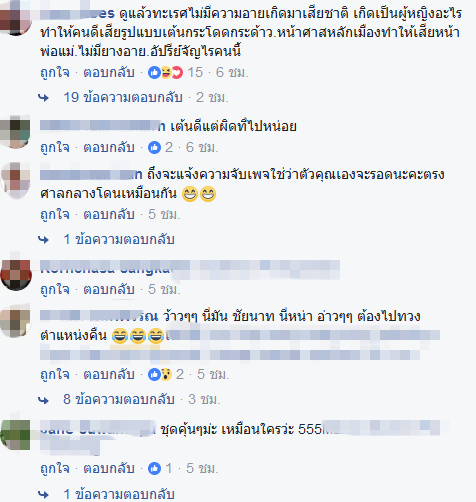Viewport: 476px width, 502px height.
Task: Click reply arrow icon at bottom 1 ข้อความตอบกลับ
Action: pos(43,494)
